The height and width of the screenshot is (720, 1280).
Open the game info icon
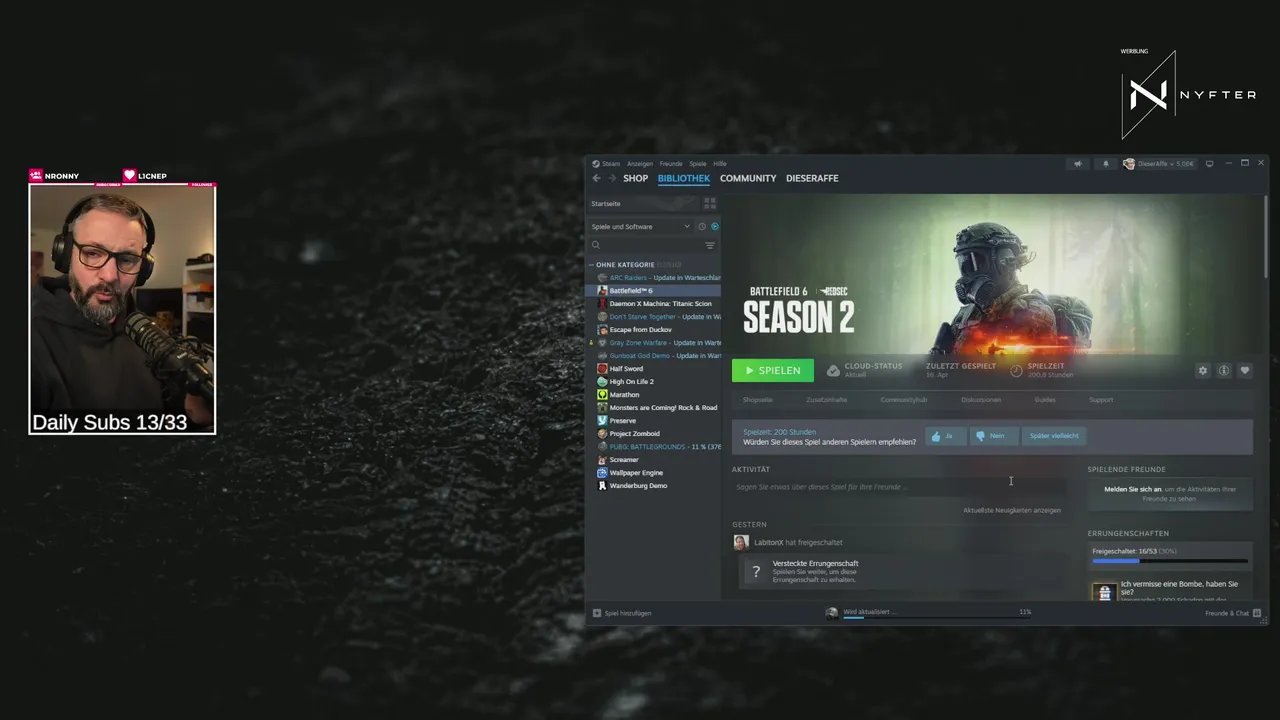(x=1223, y=370)
